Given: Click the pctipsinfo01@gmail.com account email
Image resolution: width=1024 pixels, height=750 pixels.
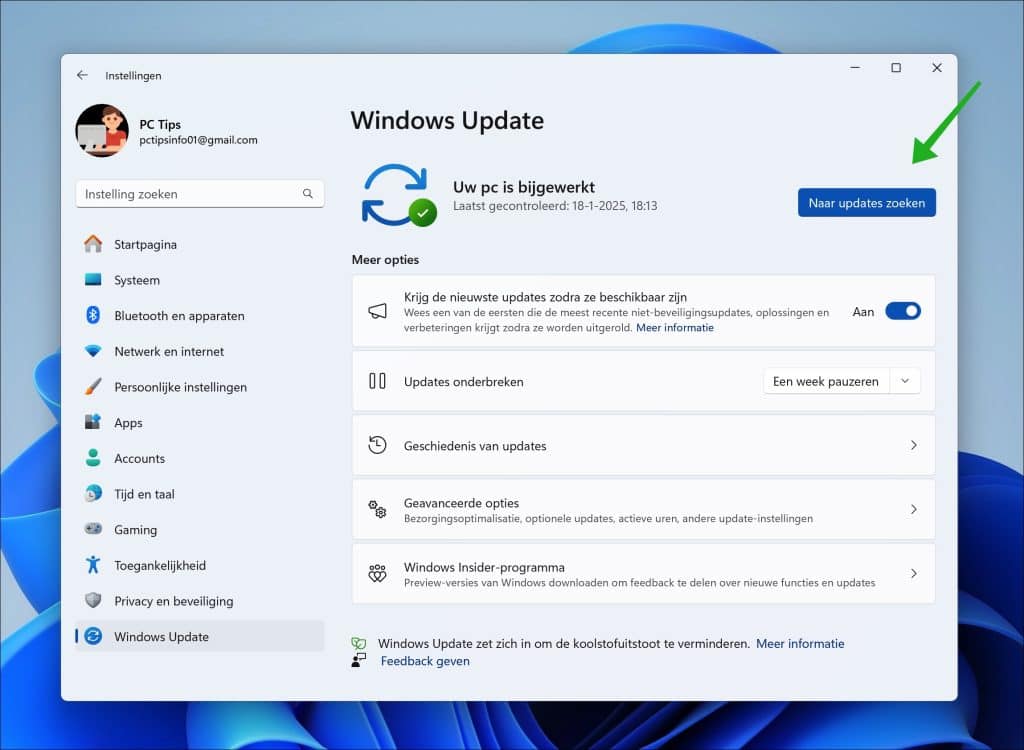Looking at the screenshot, I should point(199,140).
